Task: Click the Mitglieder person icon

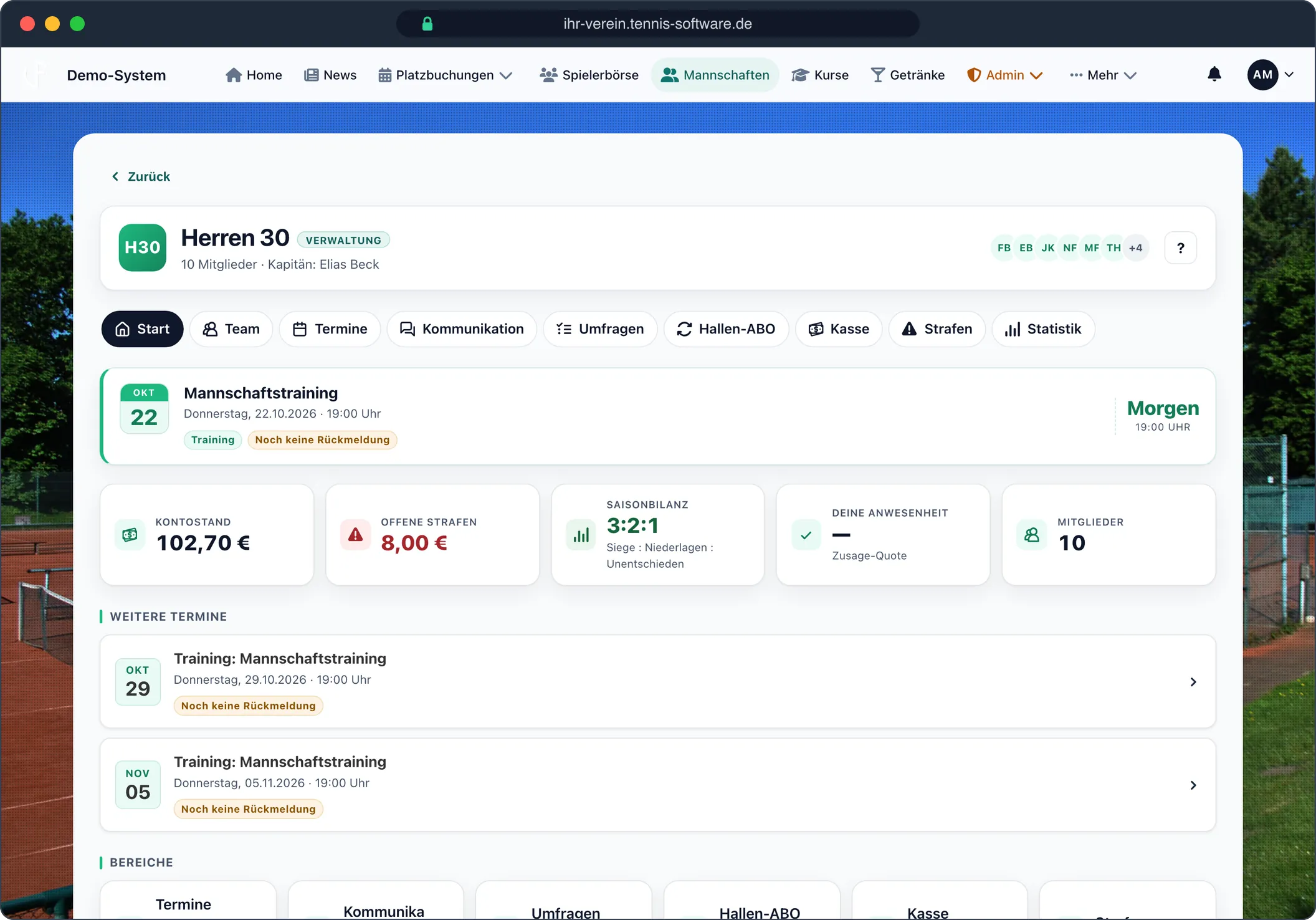Action: click(x=1031, y=535)
